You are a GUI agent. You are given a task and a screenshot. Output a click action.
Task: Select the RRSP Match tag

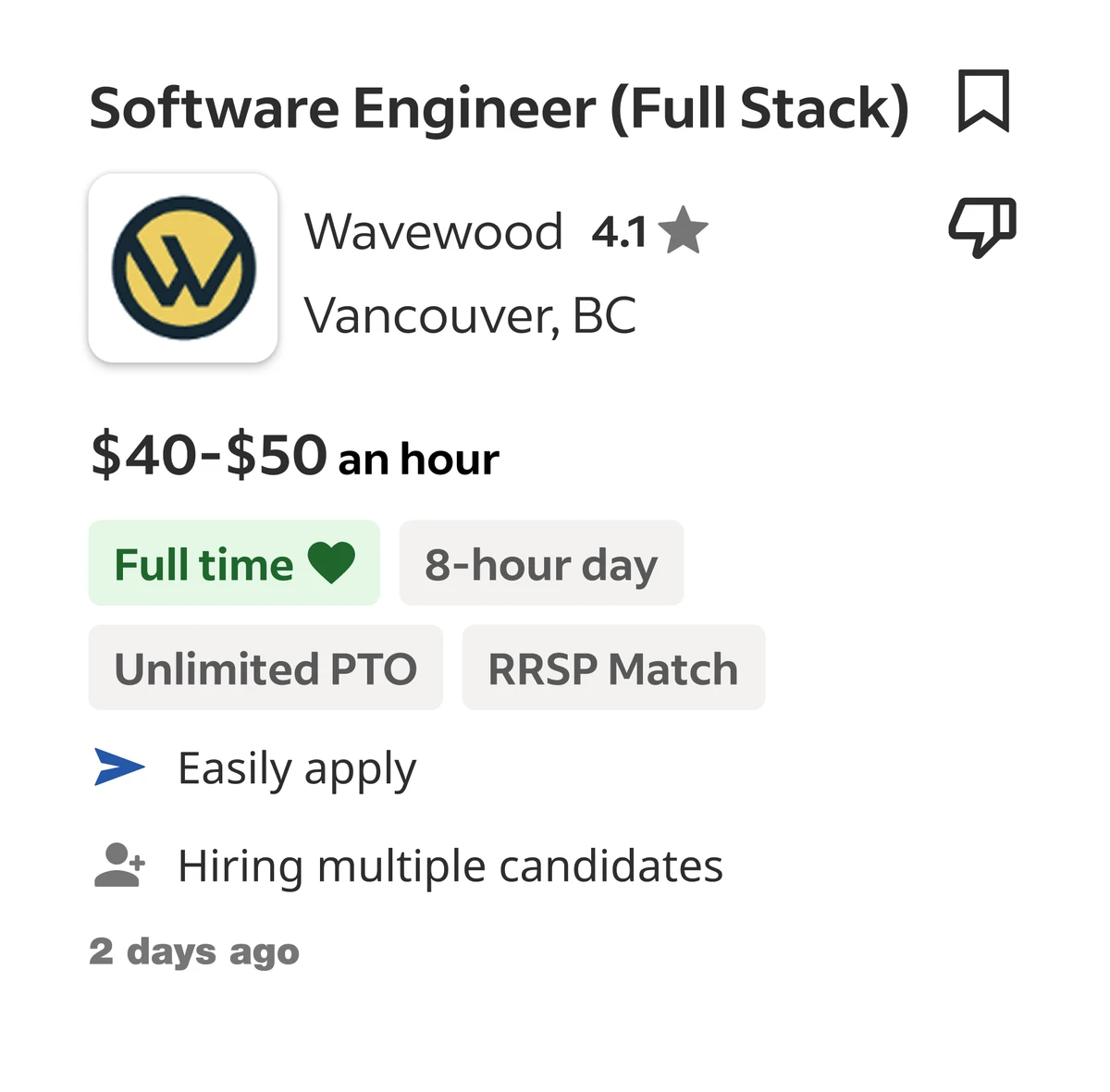[x=613, y=668]
